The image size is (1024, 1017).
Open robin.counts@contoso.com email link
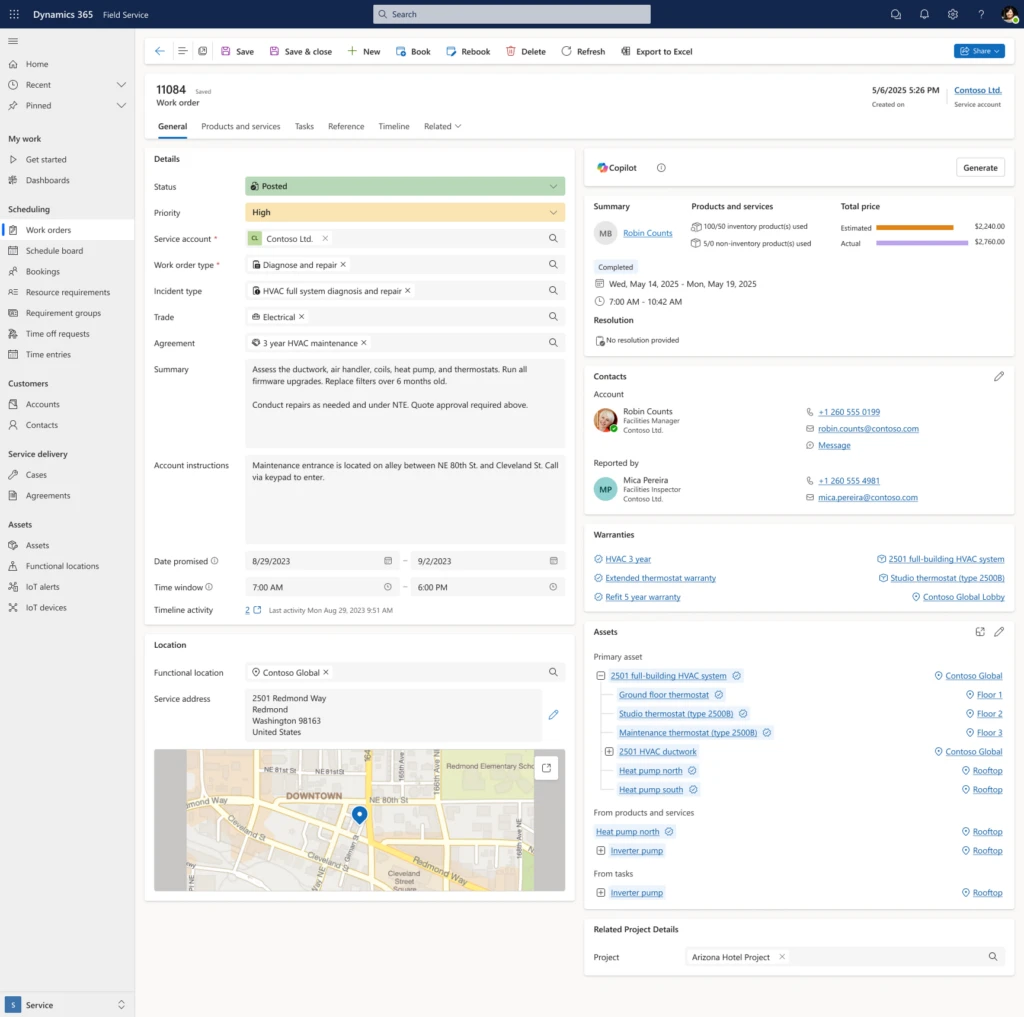pyautogui.click(x=868, y=428)
